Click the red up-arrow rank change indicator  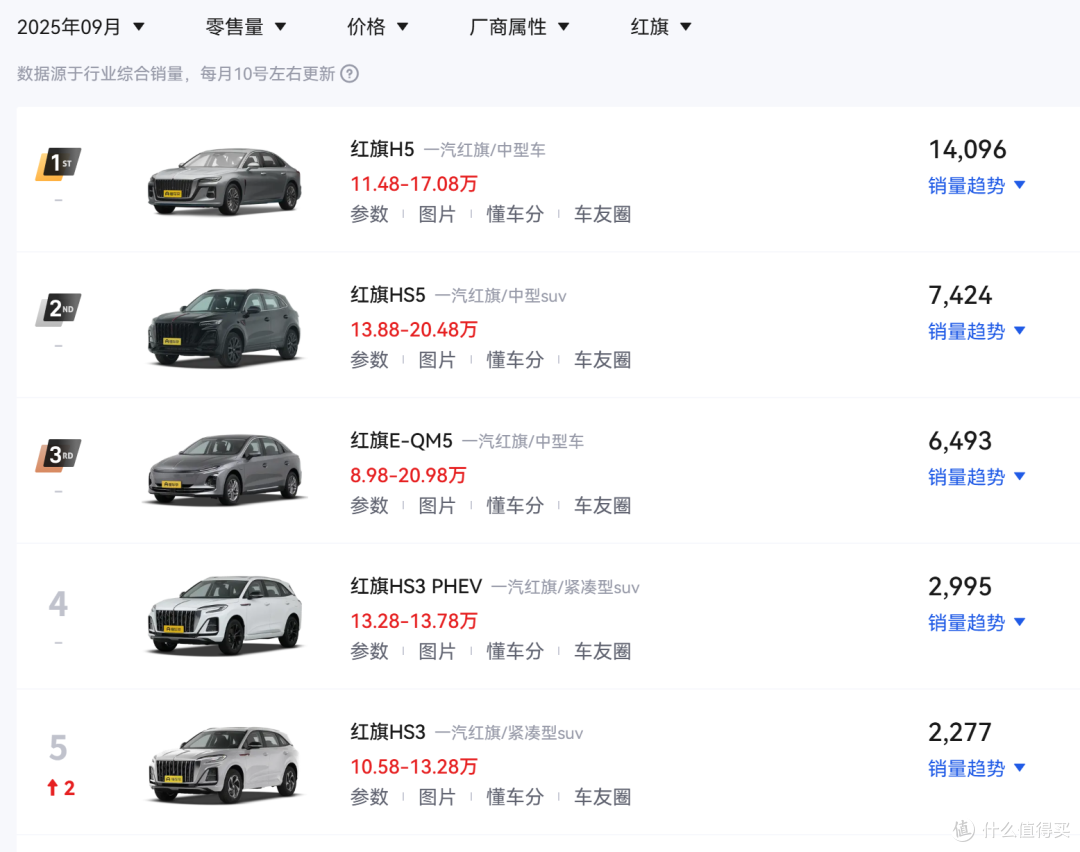click(61, 788)
